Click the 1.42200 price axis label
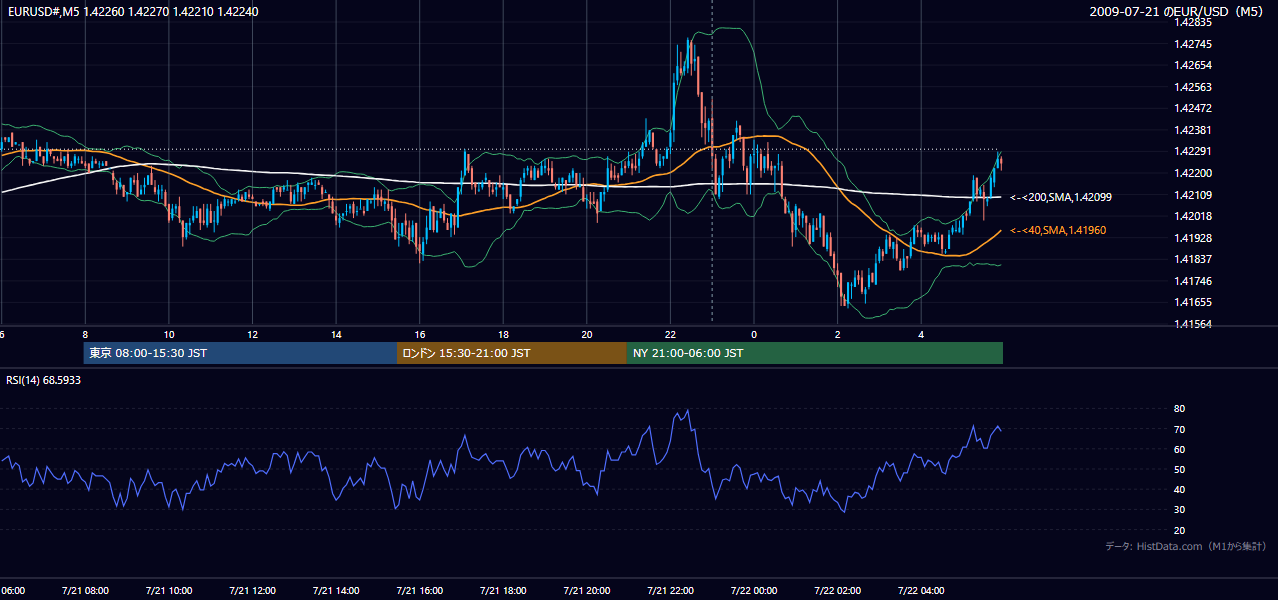This screenshot has width=1278, height=600. [x=1194, y=173]
